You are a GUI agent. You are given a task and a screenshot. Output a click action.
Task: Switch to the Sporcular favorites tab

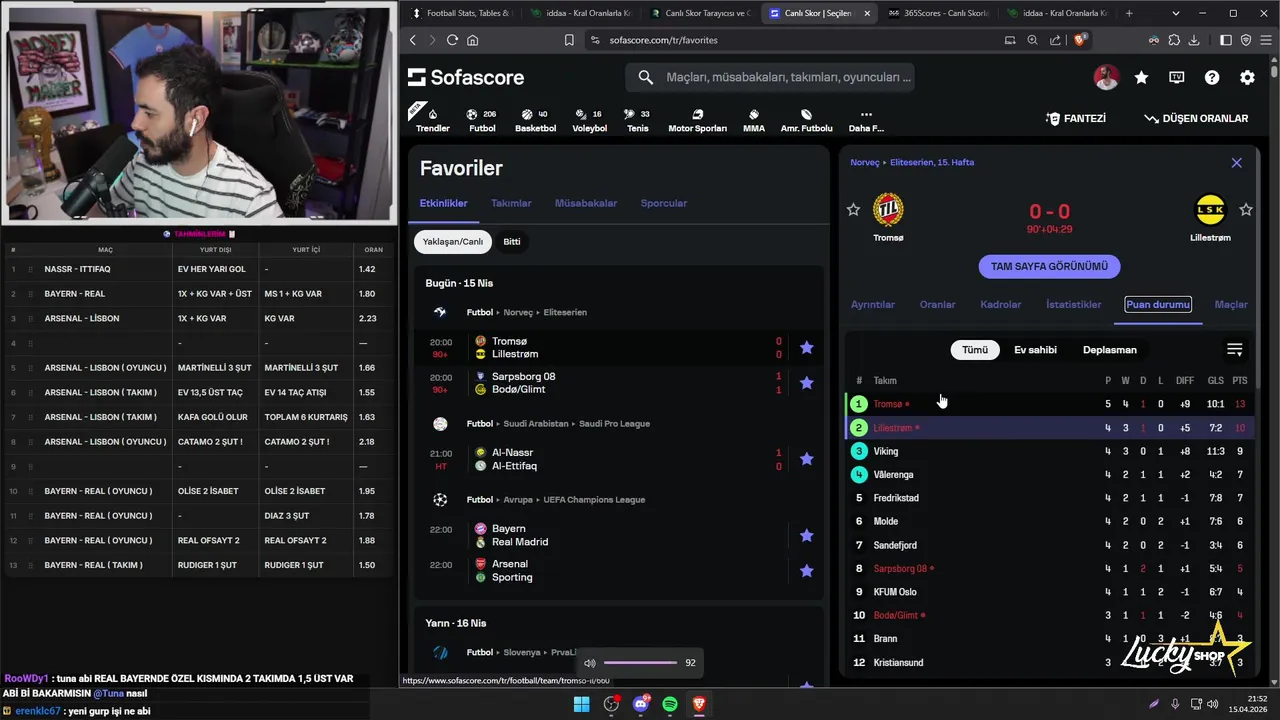pos(664,203)
